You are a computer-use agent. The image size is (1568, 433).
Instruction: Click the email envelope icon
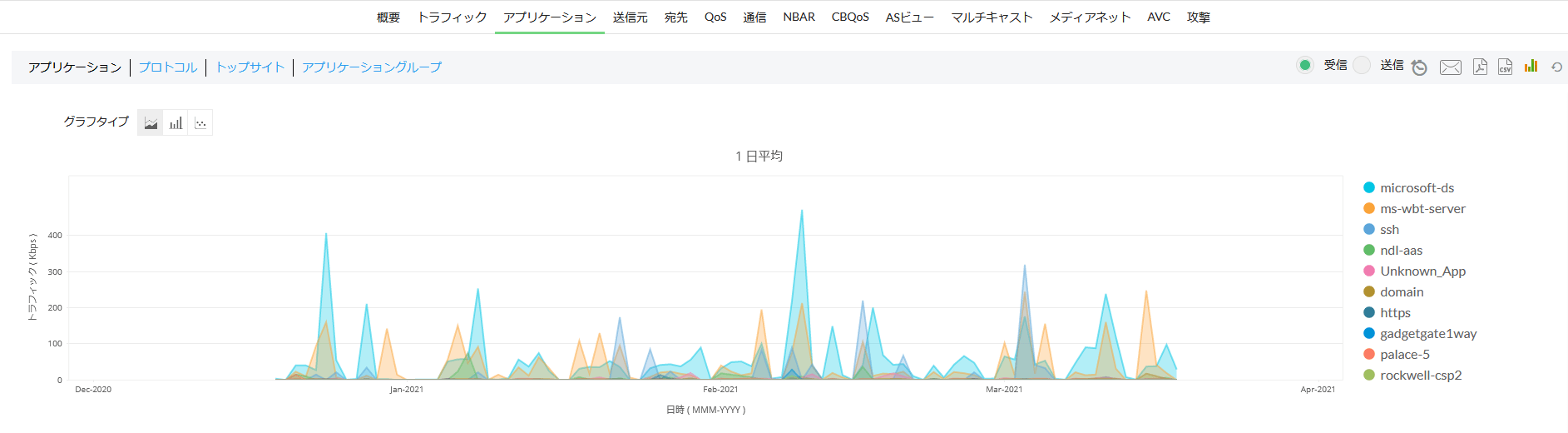(1450, 67)
